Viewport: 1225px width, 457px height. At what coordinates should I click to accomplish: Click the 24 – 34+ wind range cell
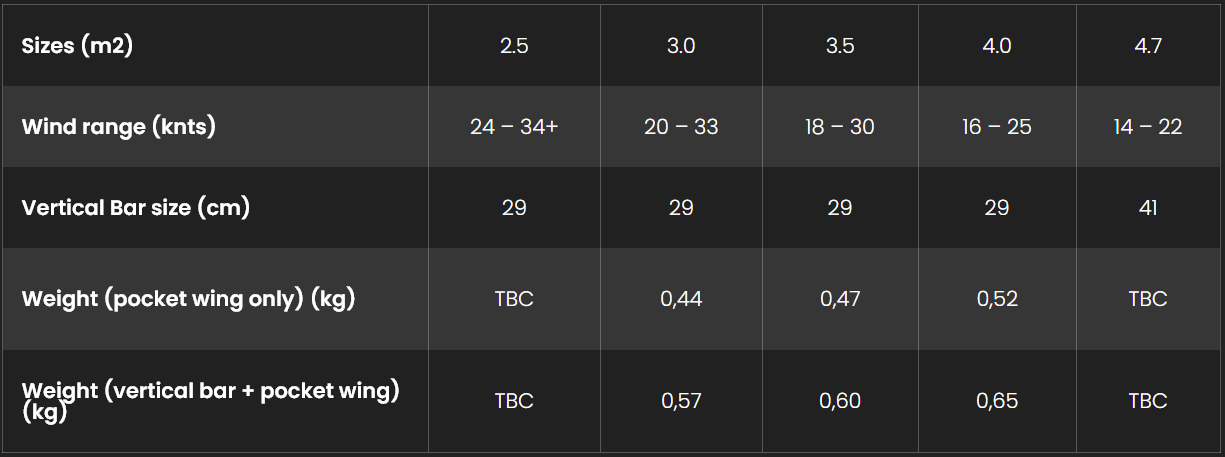coord(514,127)
